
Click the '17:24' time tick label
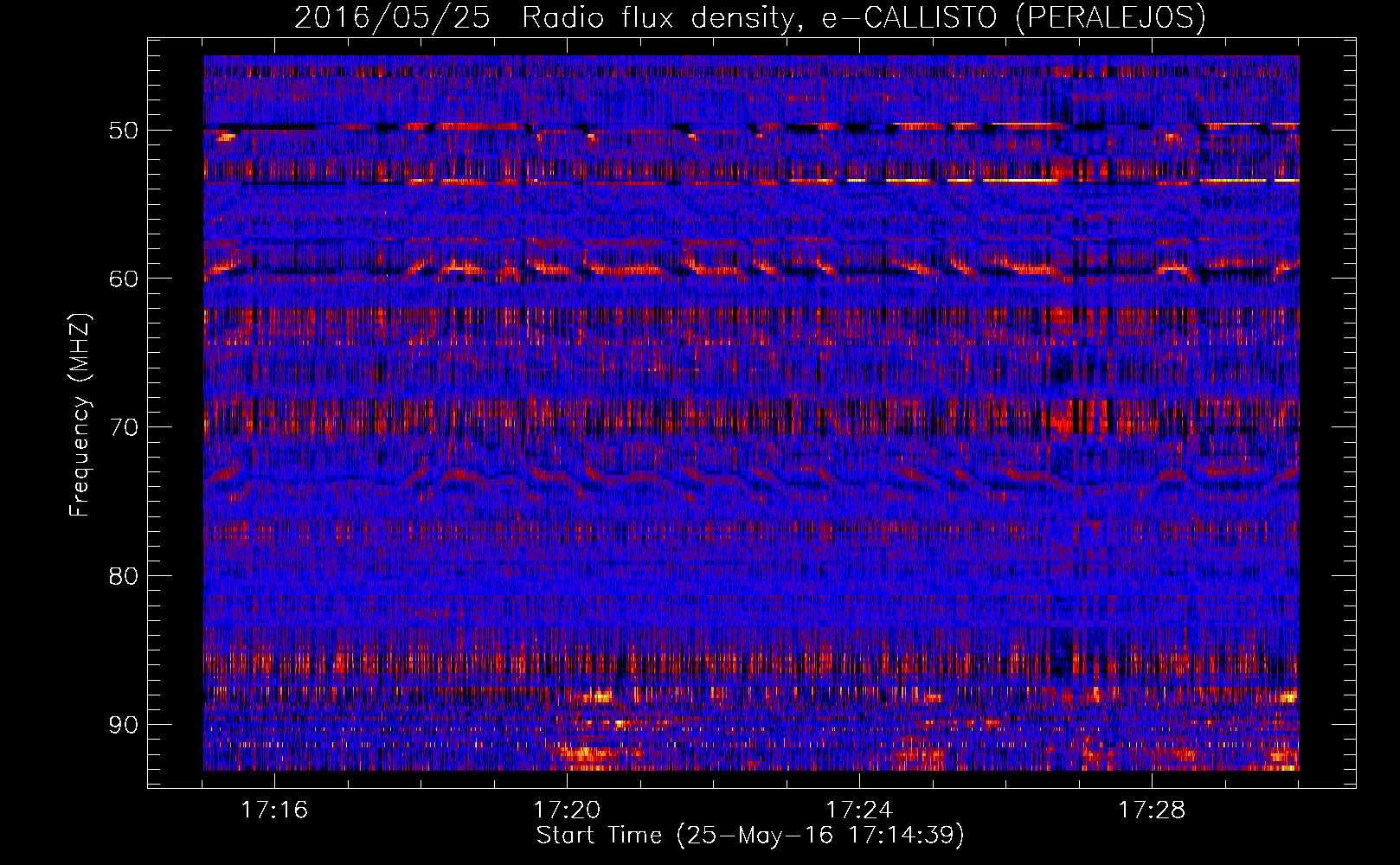tap(859, 811)
